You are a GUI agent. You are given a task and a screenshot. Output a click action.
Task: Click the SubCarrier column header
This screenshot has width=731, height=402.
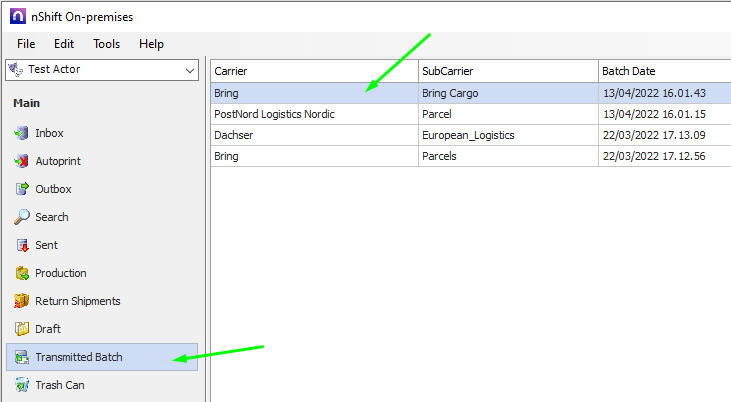click(507, 71)
